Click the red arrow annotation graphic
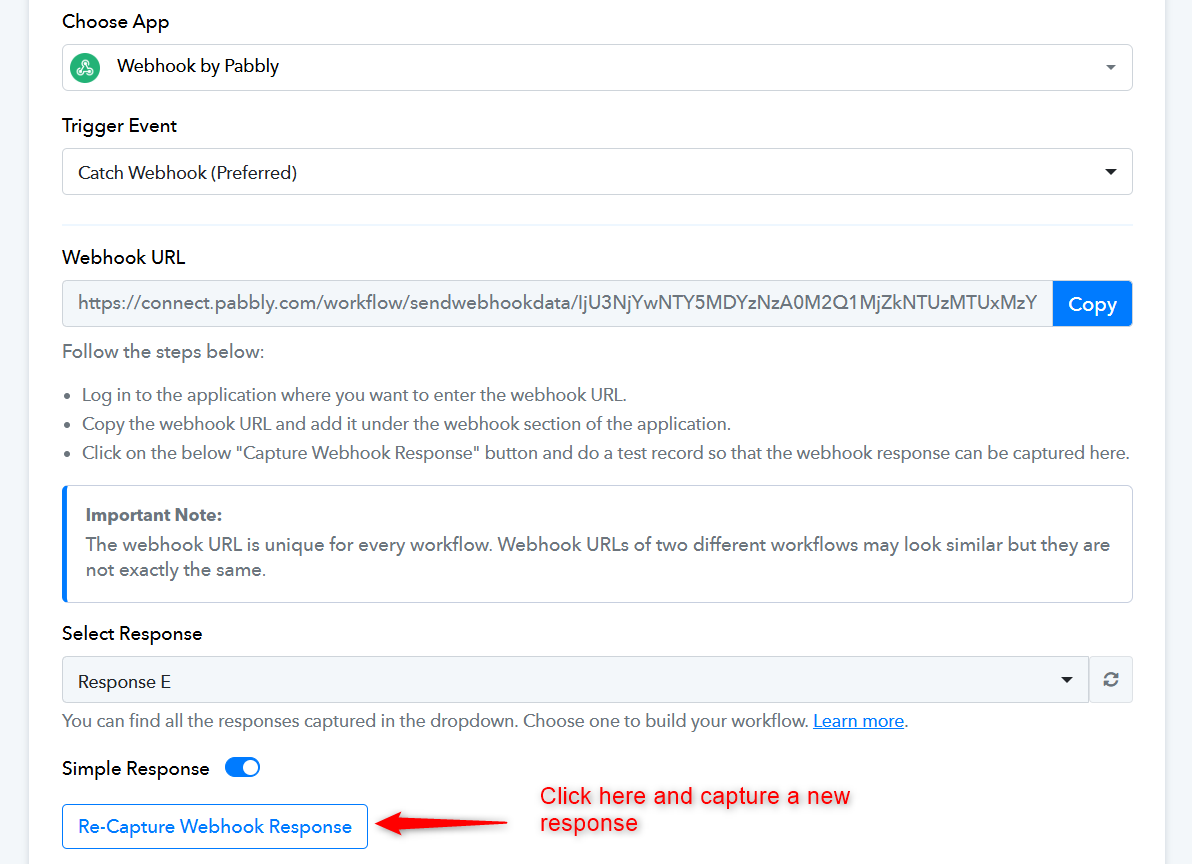The height and width of the screenshot is (864, 1192). [442, 823]
